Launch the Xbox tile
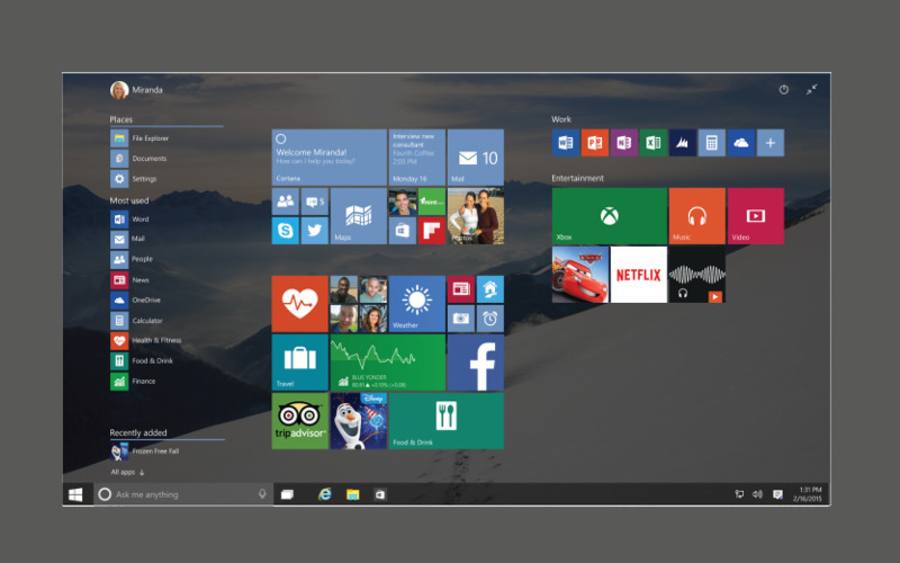 (x=610, y=216)
